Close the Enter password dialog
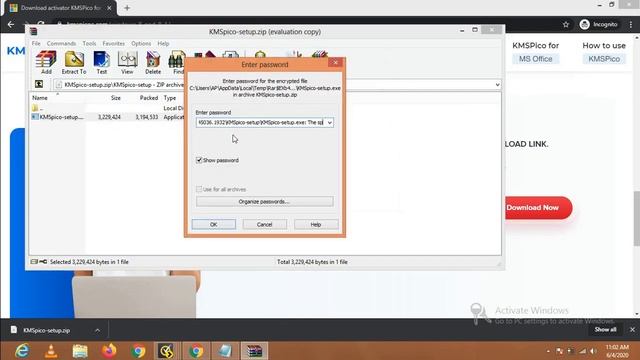This screenshot has width=640, height=360. click(335, 62)
